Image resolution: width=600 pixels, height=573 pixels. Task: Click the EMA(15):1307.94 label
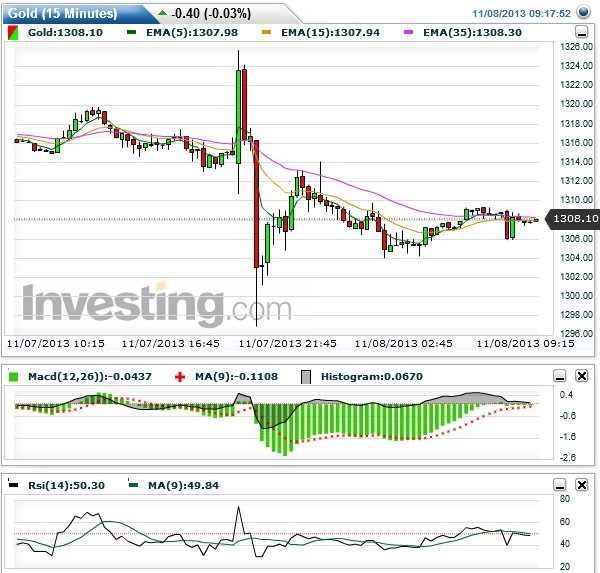[331, 33]
